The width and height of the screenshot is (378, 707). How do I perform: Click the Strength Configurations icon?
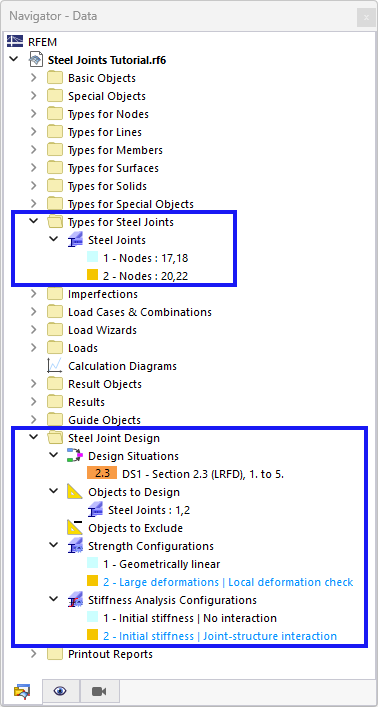(x=75, y=546)
